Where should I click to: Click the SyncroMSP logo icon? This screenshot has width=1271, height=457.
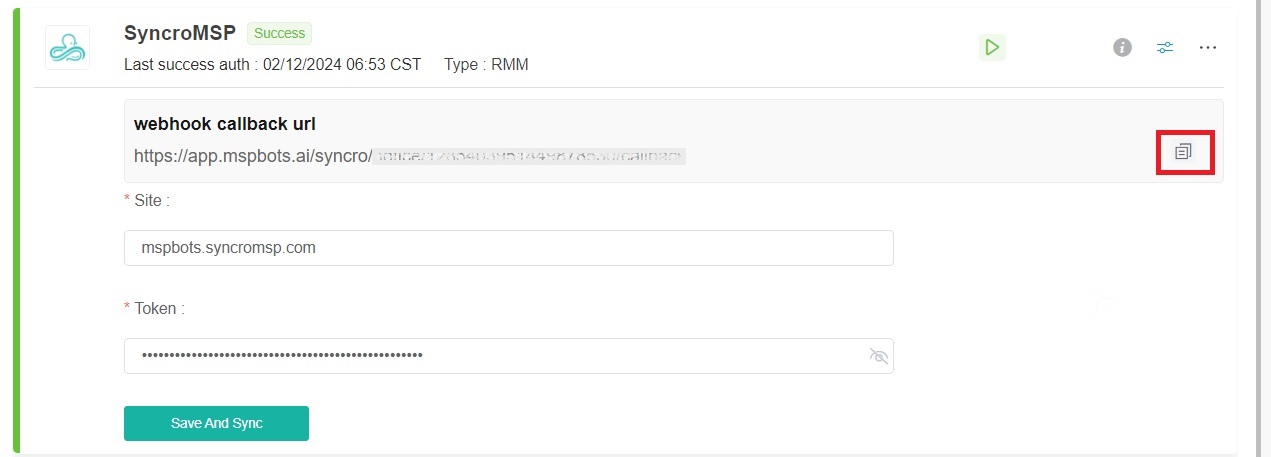(67, 47)
